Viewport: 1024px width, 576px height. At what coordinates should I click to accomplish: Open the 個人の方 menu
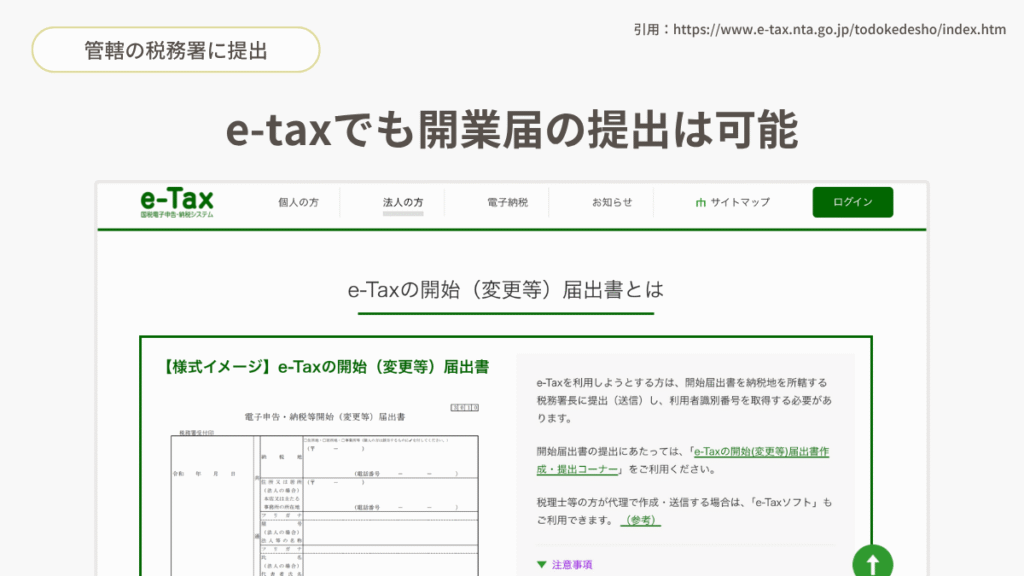[298, 202]
